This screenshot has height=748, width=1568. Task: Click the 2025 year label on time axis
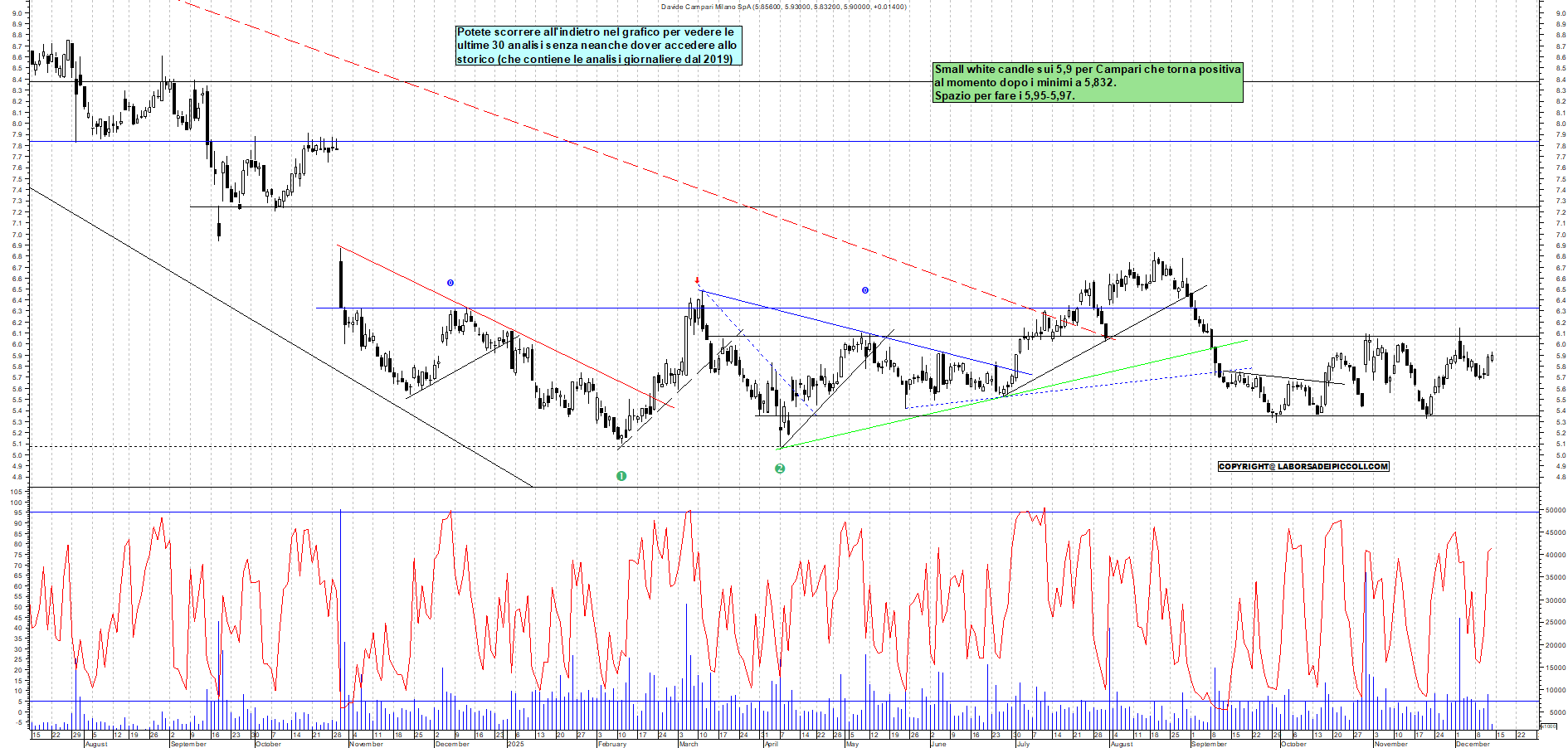click(516, 744)
